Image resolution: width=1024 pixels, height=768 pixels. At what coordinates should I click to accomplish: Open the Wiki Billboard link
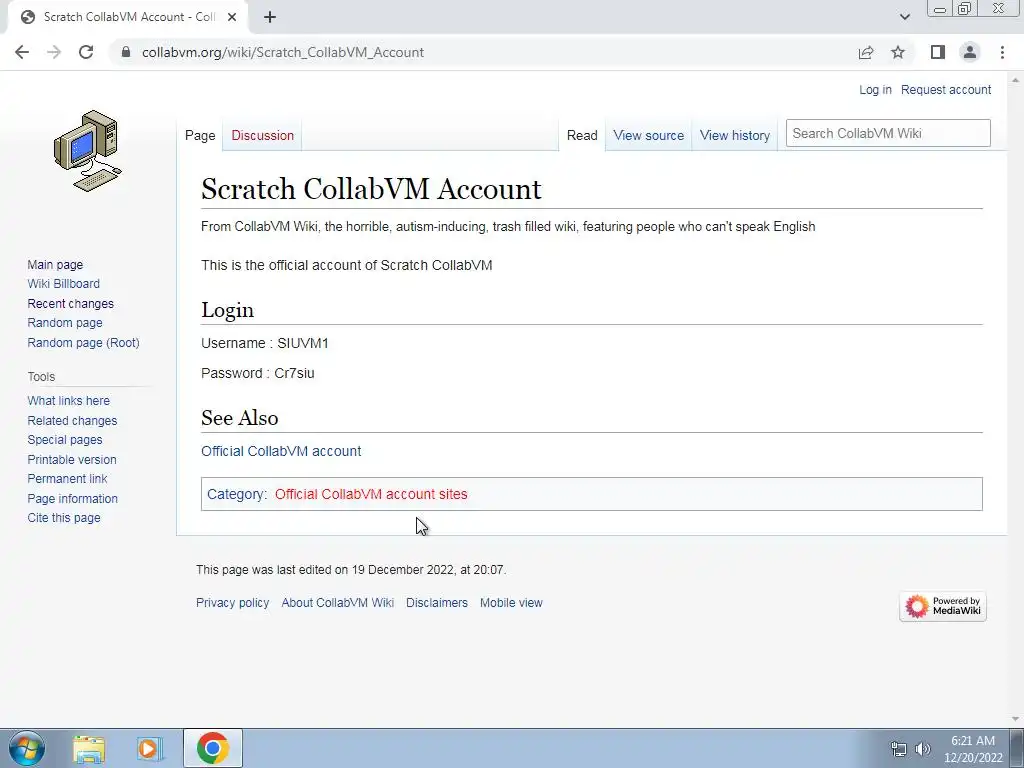coord(63,283)
